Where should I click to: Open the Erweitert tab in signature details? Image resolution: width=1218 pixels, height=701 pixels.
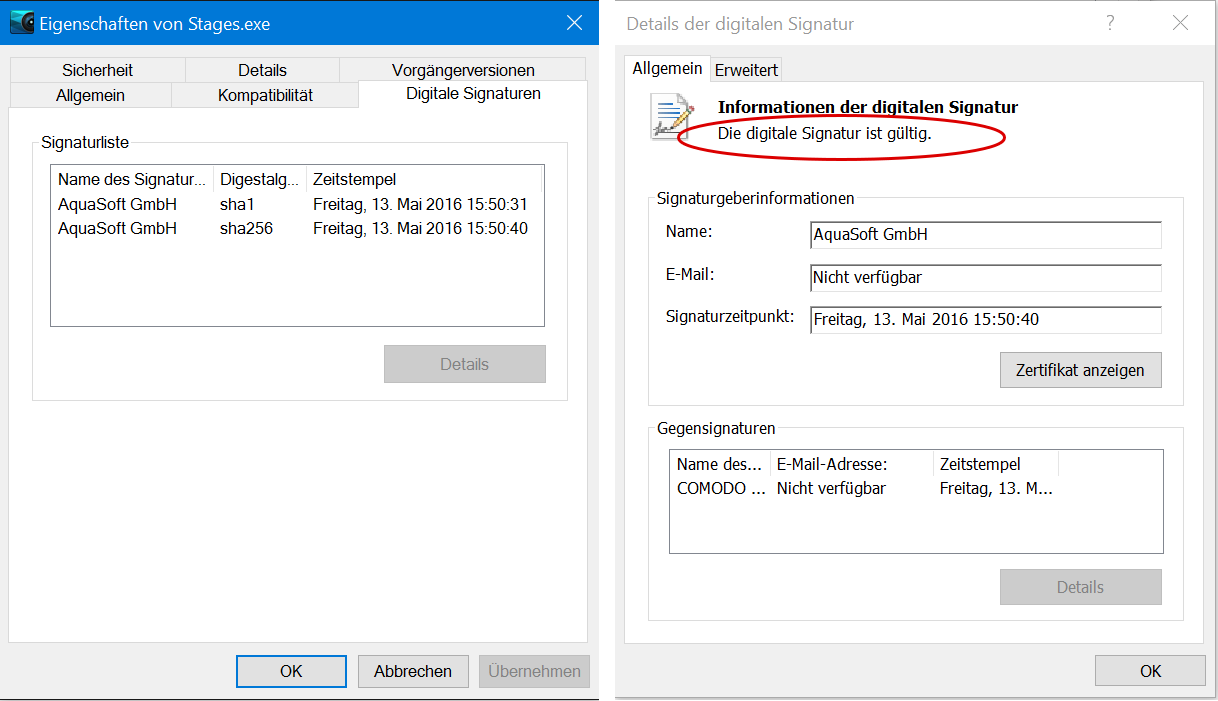click(x=746, y=69)
